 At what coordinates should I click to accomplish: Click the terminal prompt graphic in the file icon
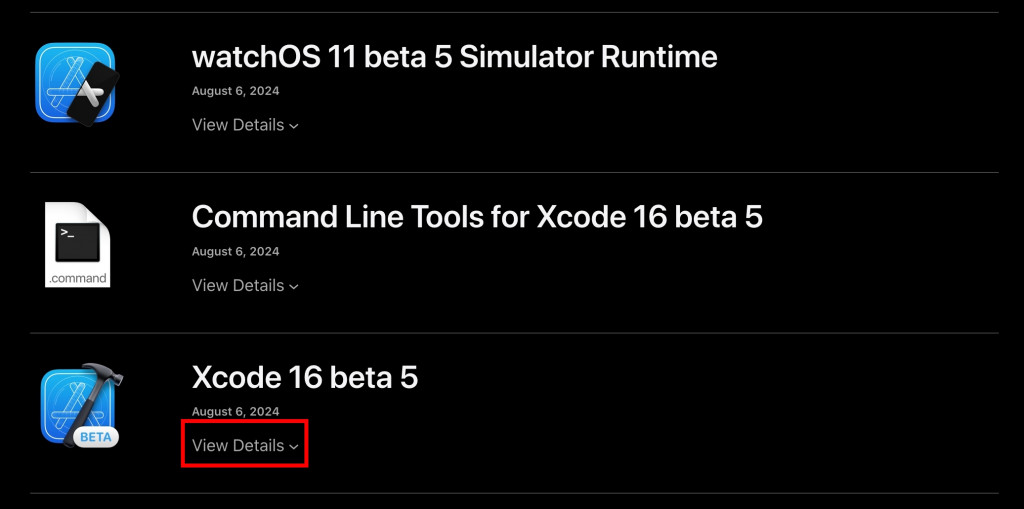pos(77,240)
